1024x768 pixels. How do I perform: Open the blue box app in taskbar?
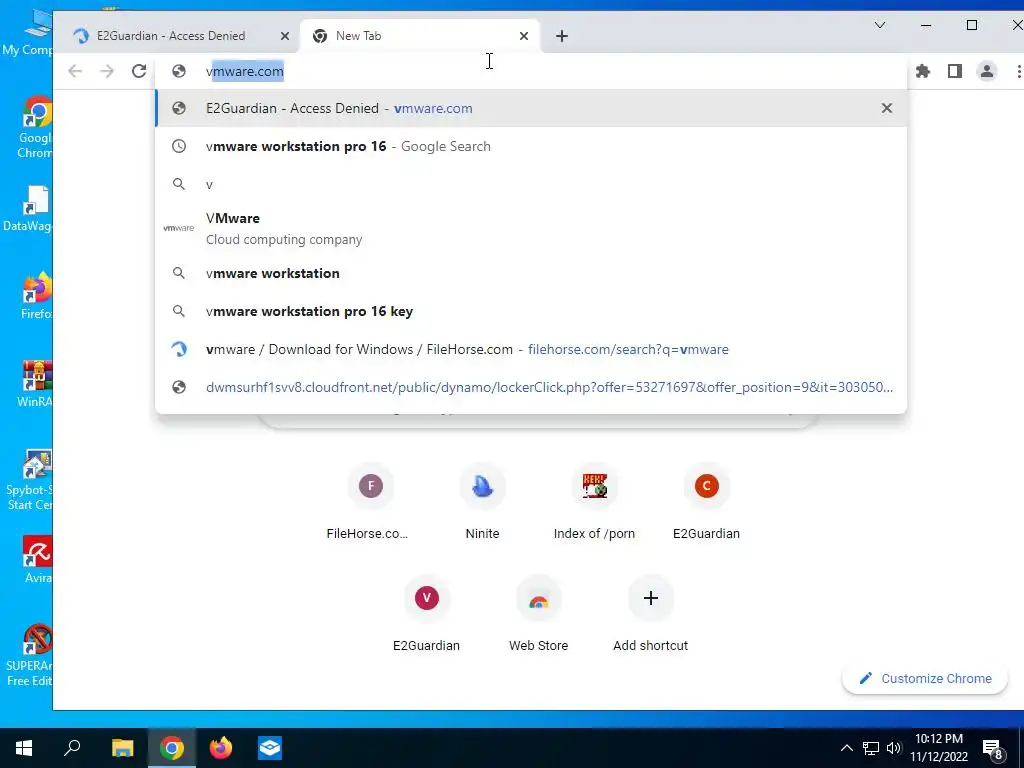[270, 748]
